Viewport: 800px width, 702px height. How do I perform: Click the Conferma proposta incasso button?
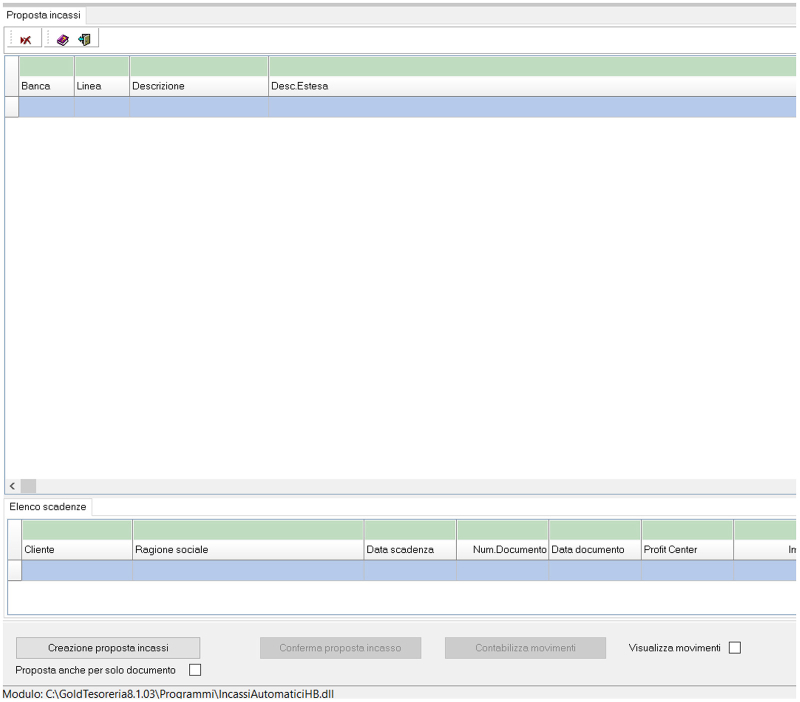tap(340, 648)
